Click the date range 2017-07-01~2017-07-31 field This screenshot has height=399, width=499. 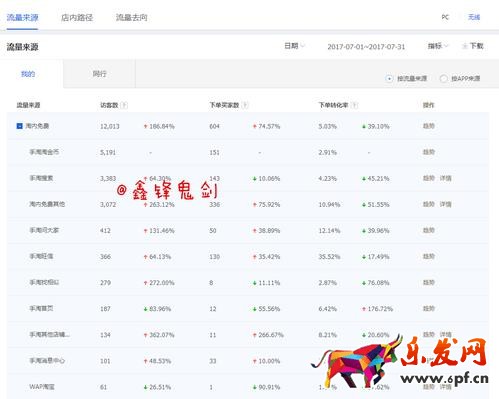point(366,47)
